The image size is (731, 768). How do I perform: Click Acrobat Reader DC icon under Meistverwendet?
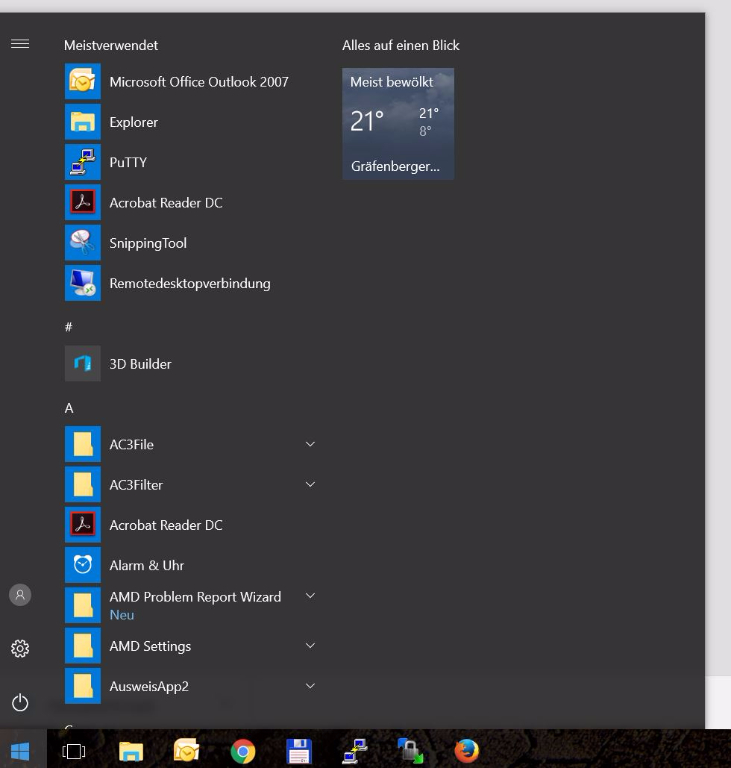click(x=83, y=202)
